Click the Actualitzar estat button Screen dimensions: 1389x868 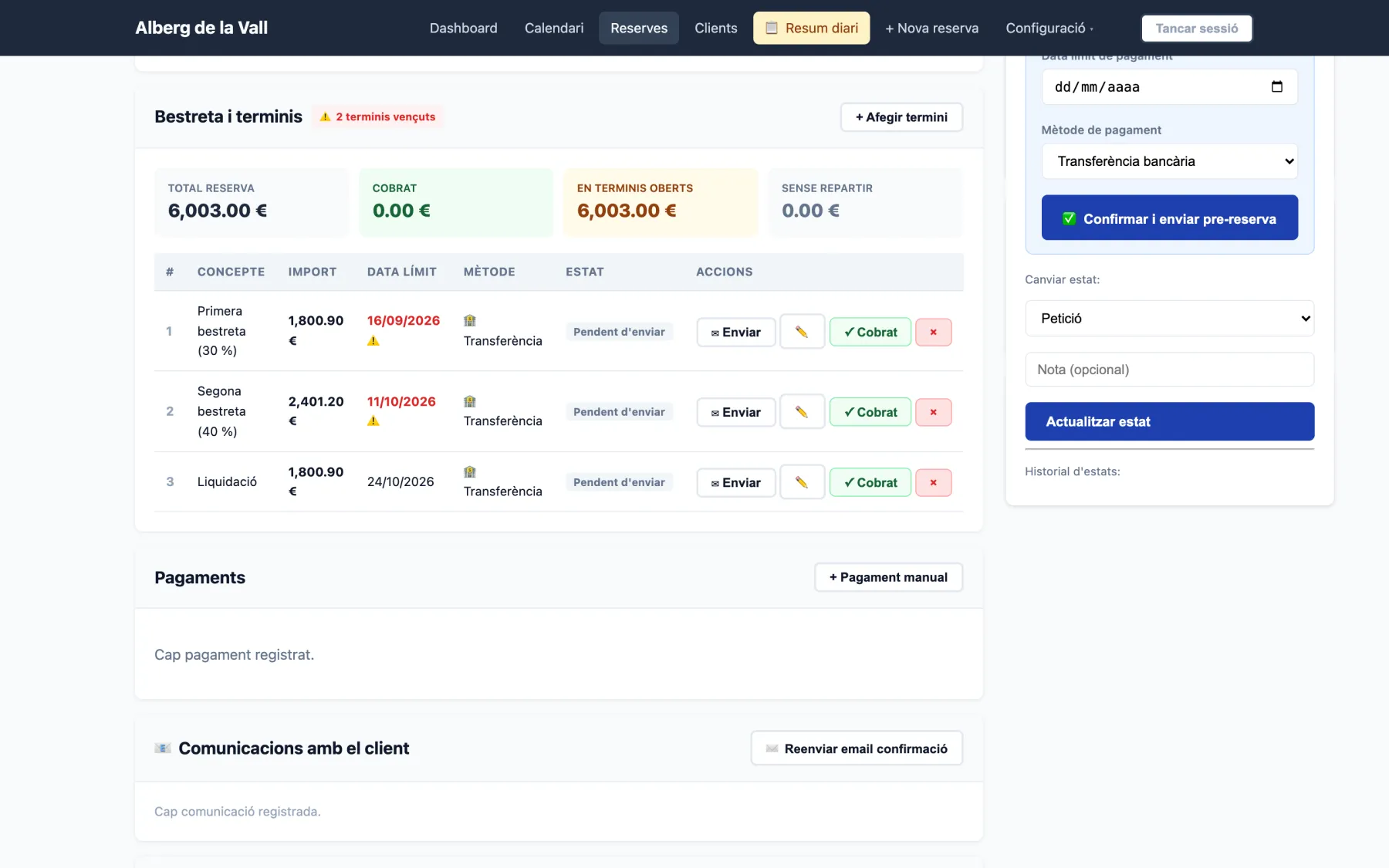pyautogui.click(x=1169, y=421)
